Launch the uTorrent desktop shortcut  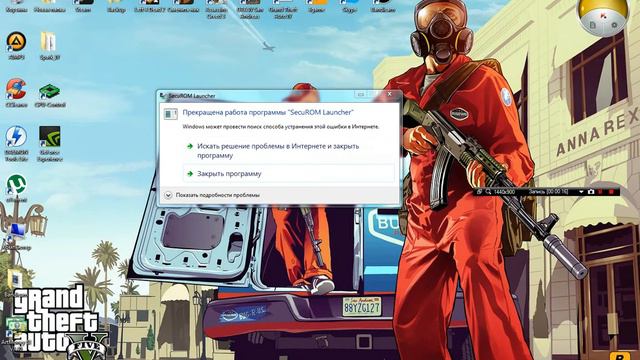point(16,188)
